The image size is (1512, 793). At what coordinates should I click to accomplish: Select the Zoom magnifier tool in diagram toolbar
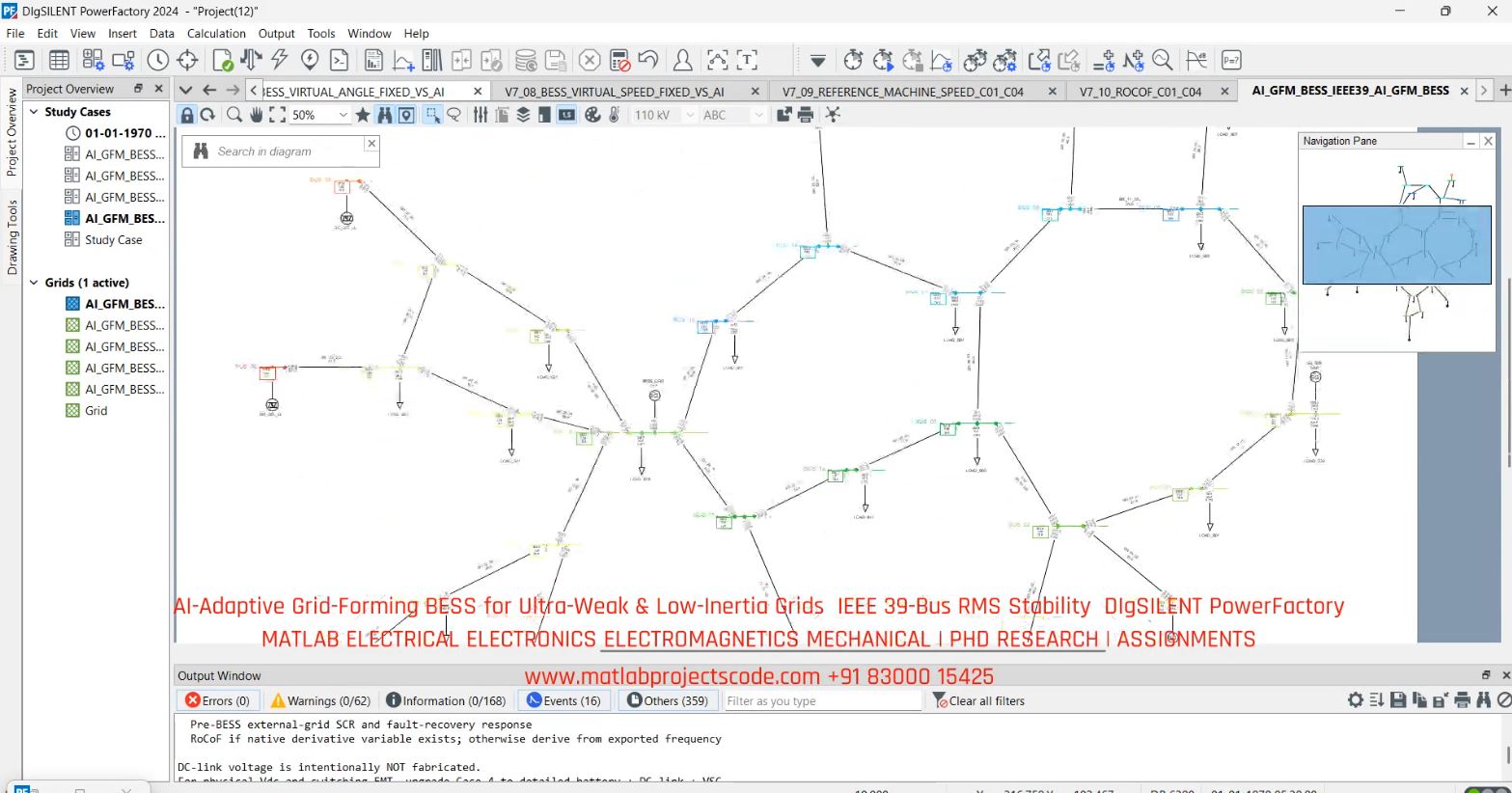click(x=234, y=115)
